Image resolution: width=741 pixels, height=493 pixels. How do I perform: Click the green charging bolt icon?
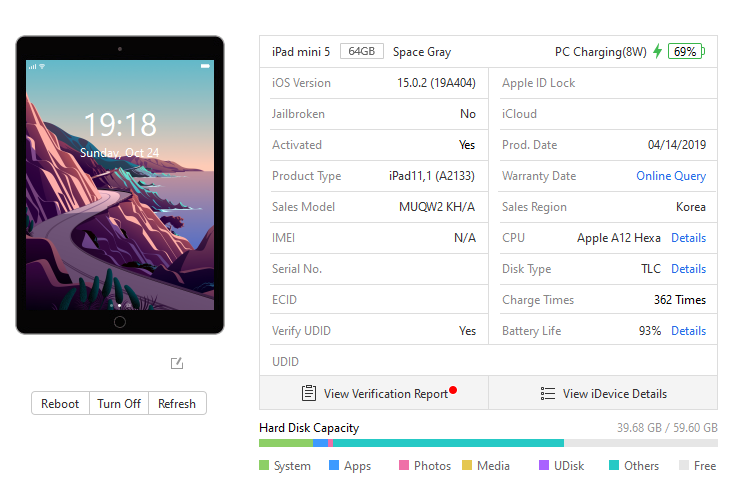(x=657, y=51)
